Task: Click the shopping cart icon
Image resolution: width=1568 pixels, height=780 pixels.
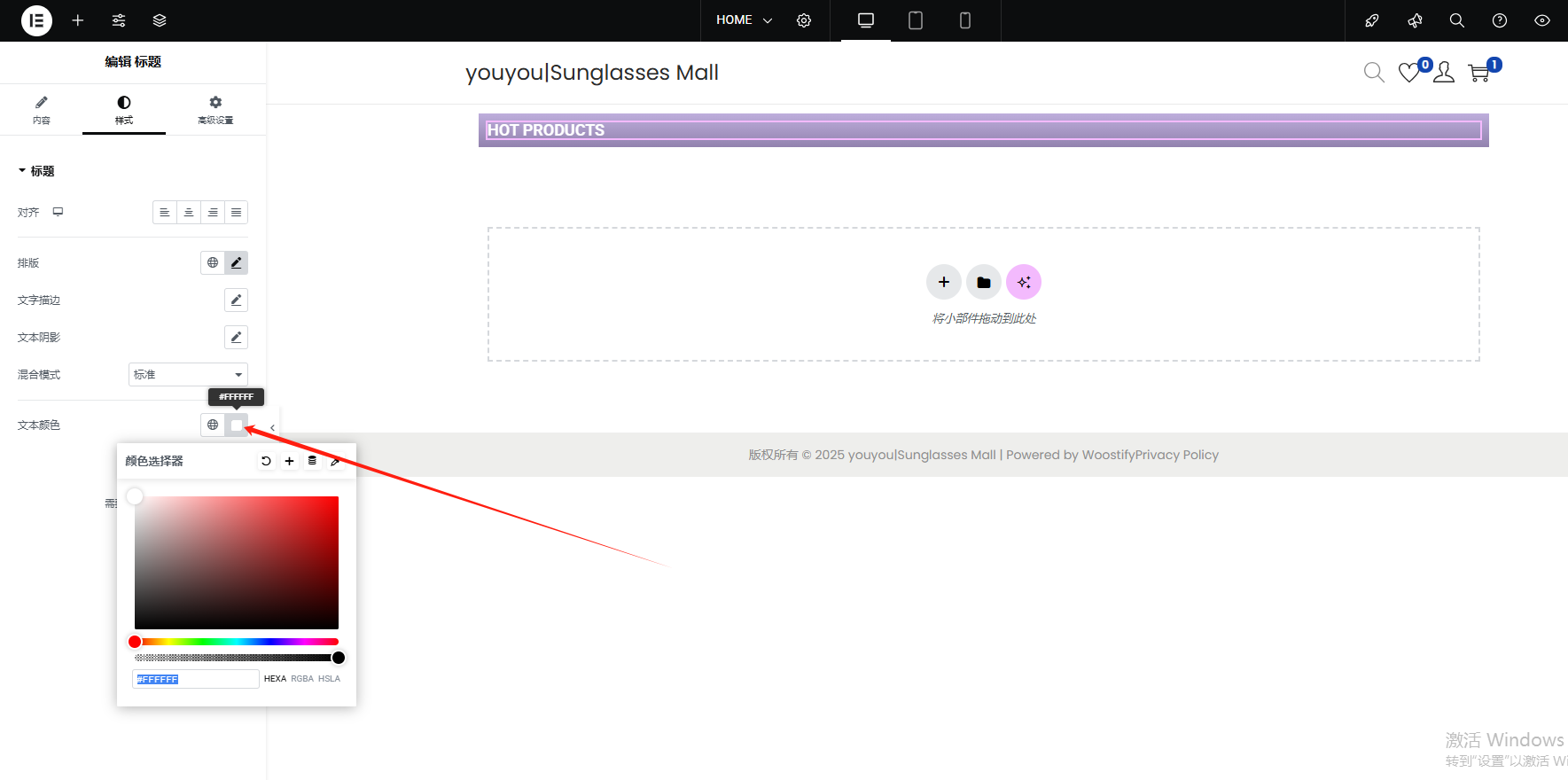Action: point(1478,73)
